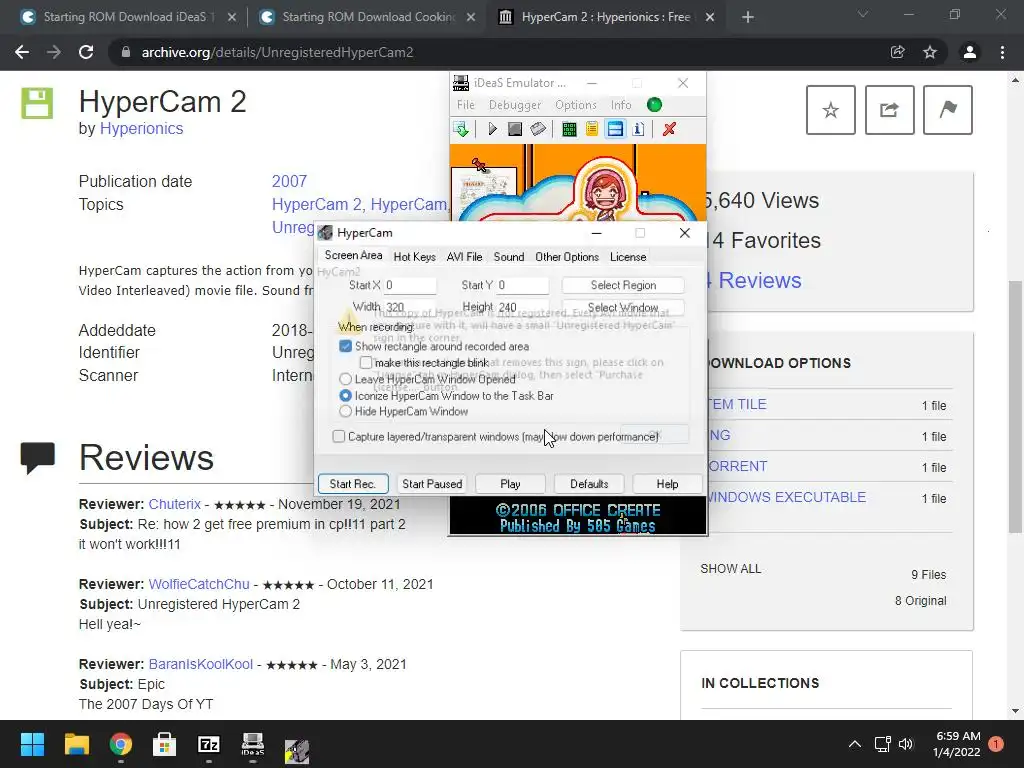Image resolution: width=1024 pixels, height=768 pixels.
Task: Open a new browser tab
Action: (748, 17)
